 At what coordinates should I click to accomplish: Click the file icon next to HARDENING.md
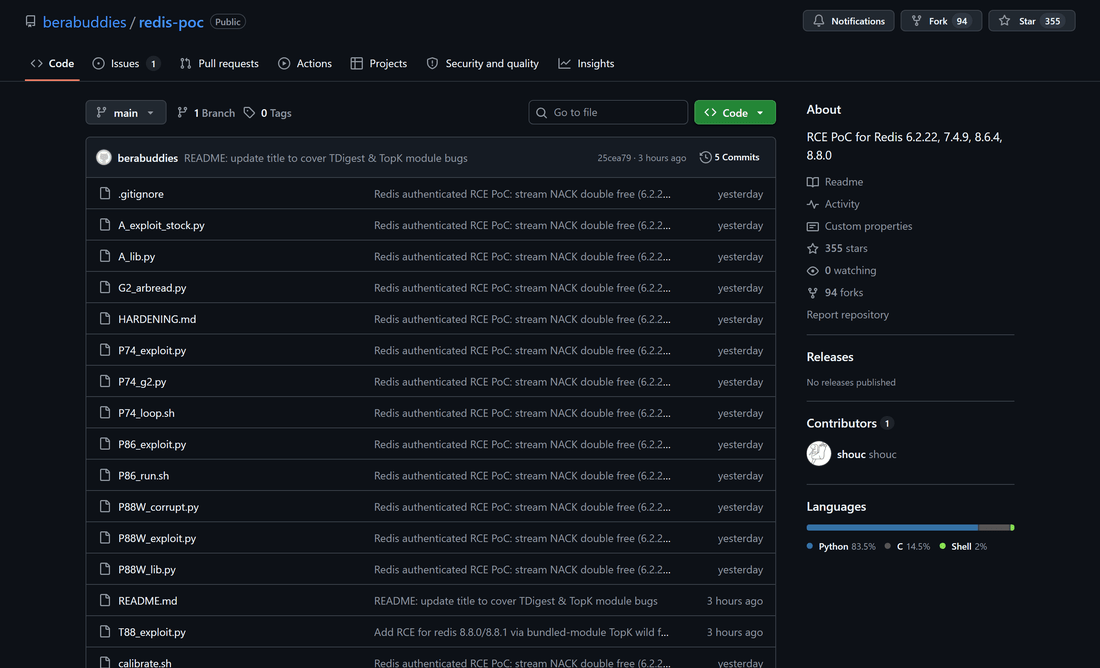click(x=105, y=319)
